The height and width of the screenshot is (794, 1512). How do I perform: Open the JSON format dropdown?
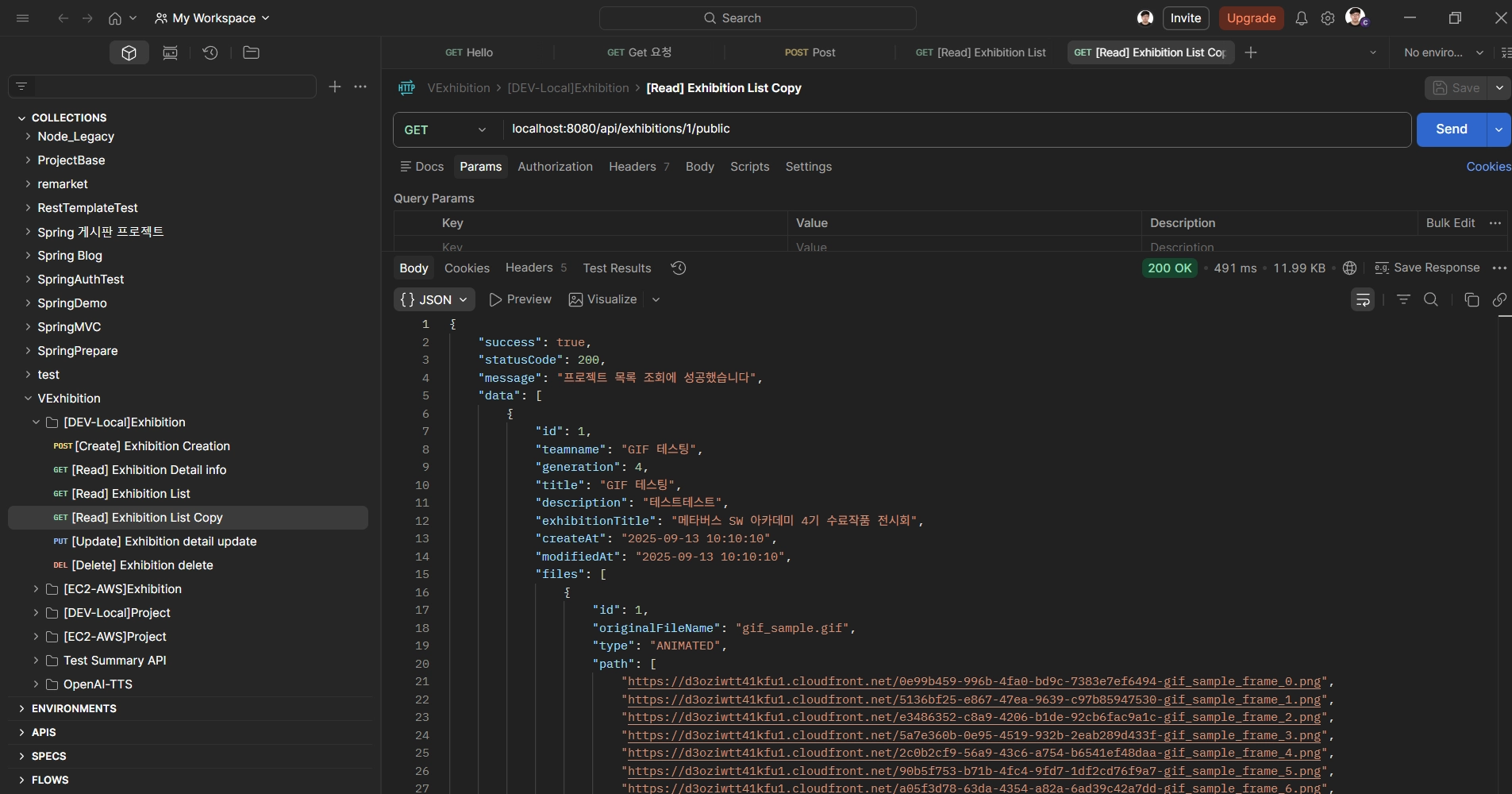tap(434, 299)
